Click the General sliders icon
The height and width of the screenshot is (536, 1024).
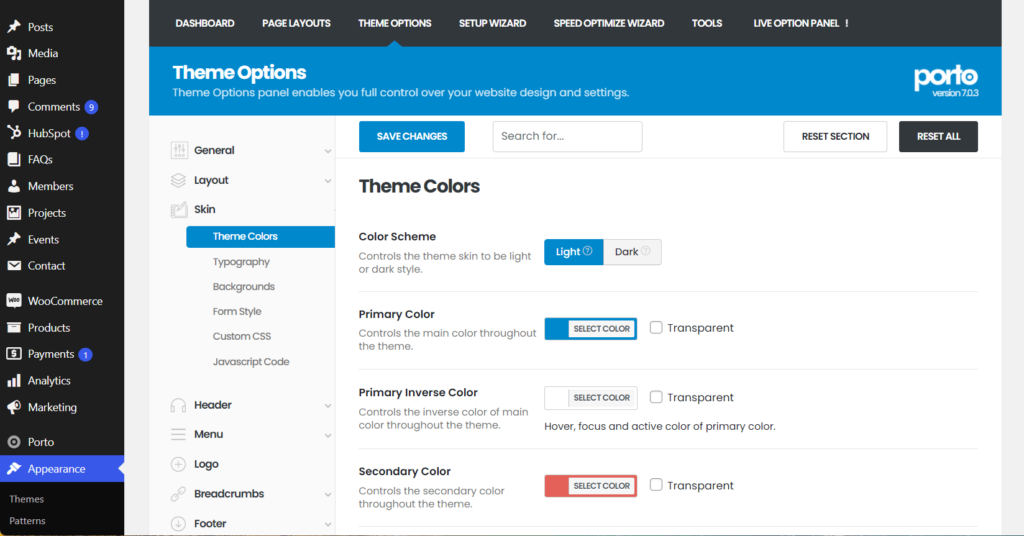tap(179, 150)
